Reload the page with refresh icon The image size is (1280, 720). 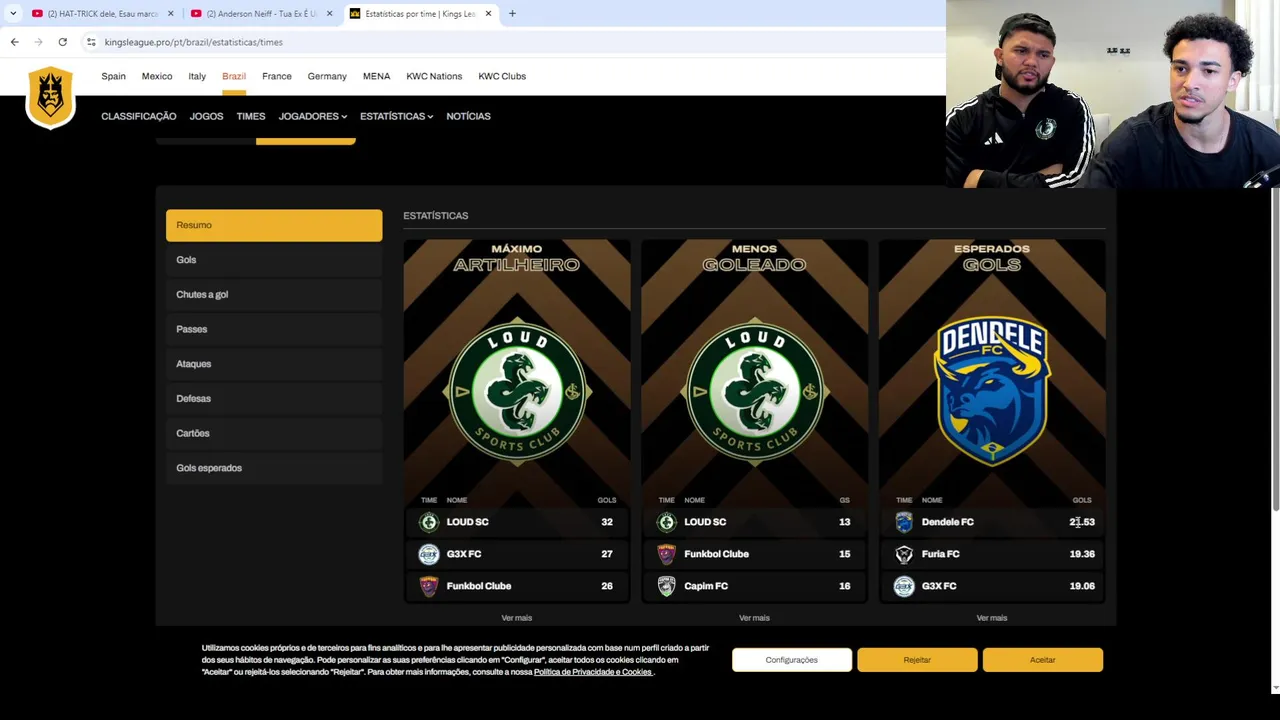[62, 42]
